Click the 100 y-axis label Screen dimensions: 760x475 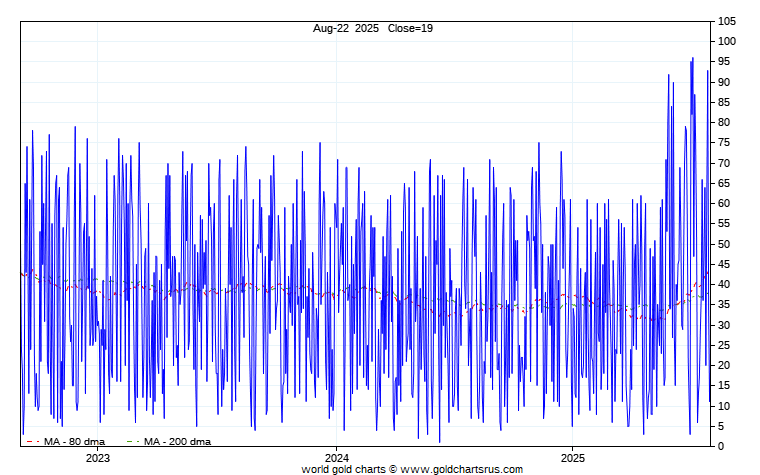(727, 42)
